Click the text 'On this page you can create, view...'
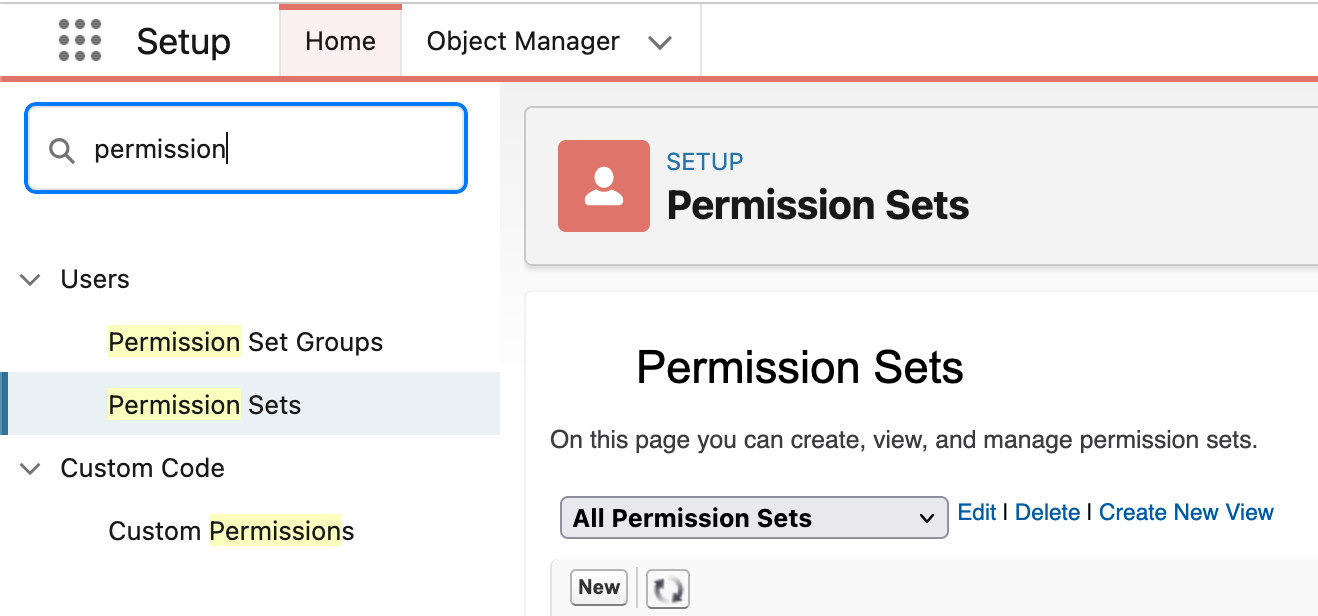 point(904,440)
